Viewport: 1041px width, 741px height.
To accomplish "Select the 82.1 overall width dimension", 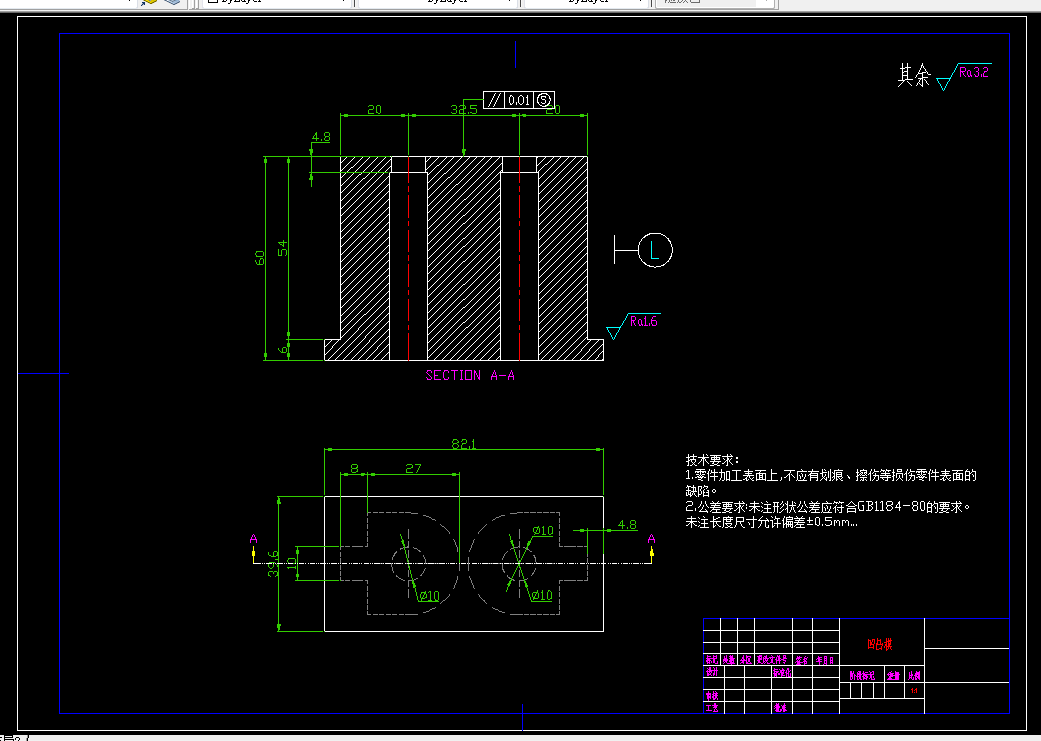I will (463, 444).
